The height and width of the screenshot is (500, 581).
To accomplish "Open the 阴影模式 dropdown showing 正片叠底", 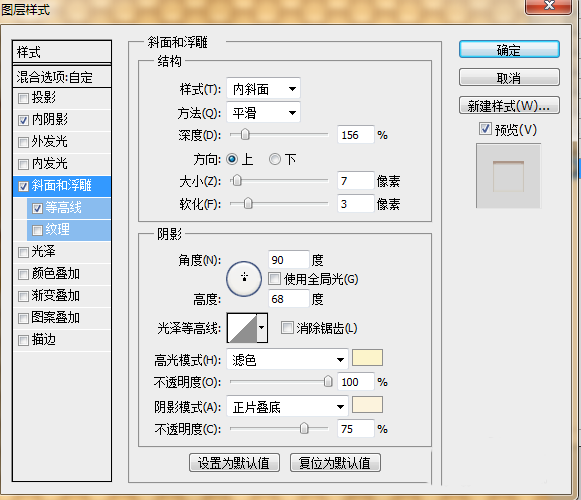I will (287, 407).
